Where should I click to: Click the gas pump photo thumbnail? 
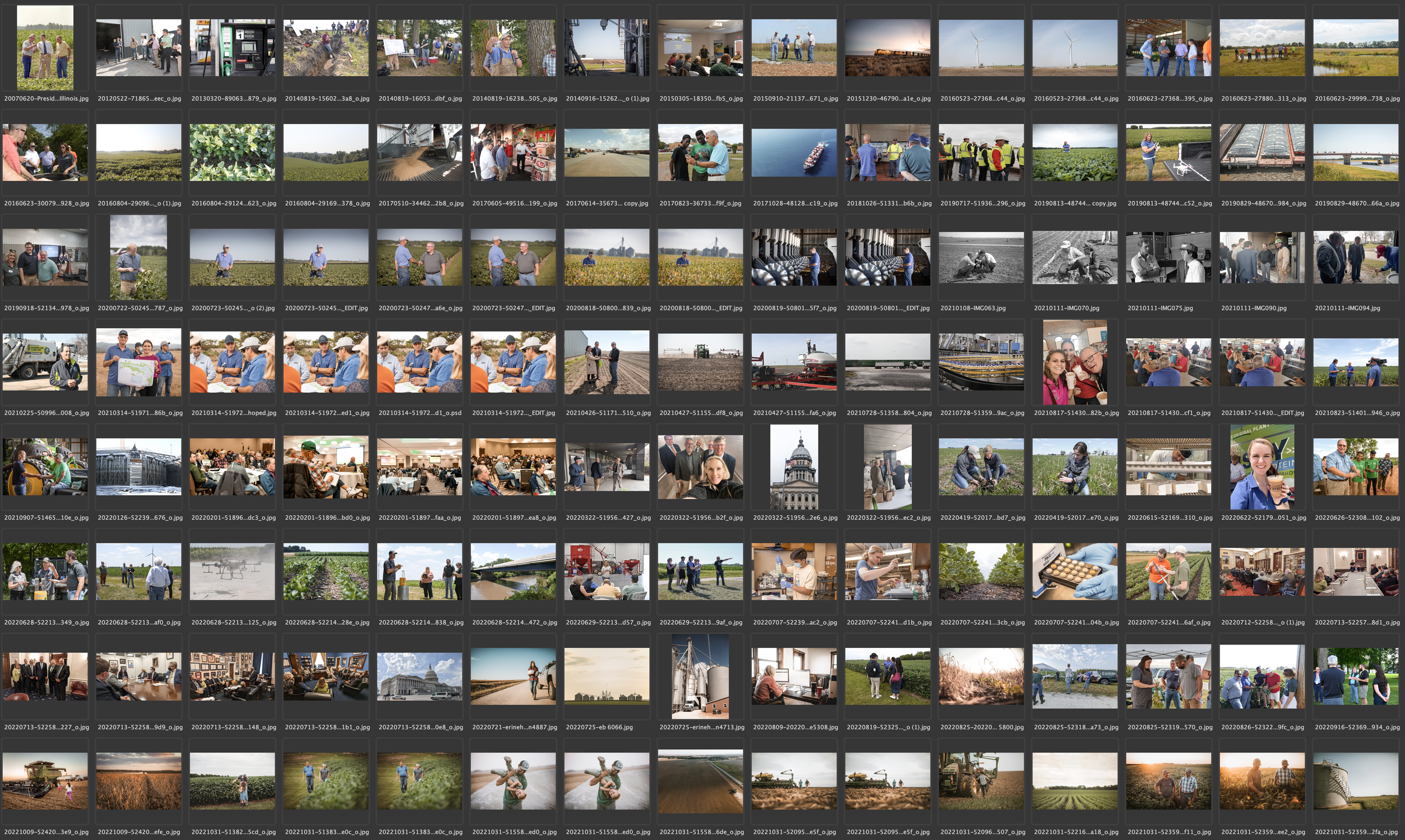(232, 48)
